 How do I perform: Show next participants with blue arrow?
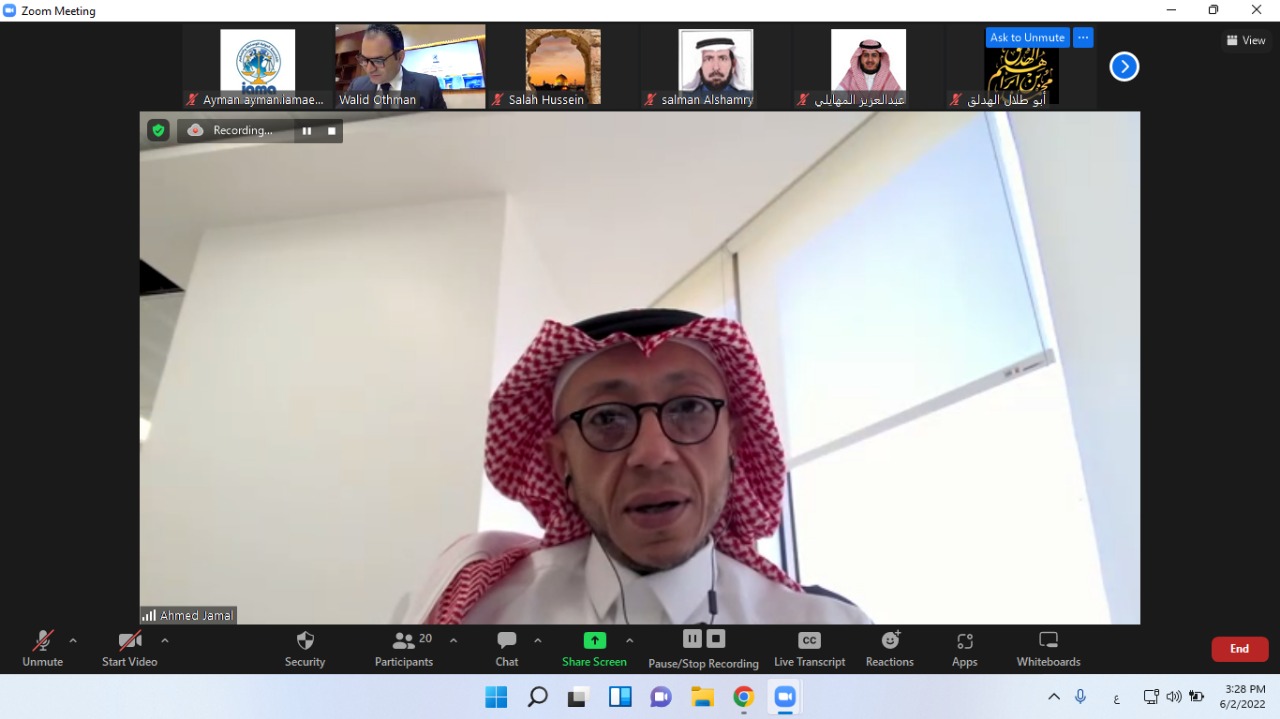[x=1125, y=67]
